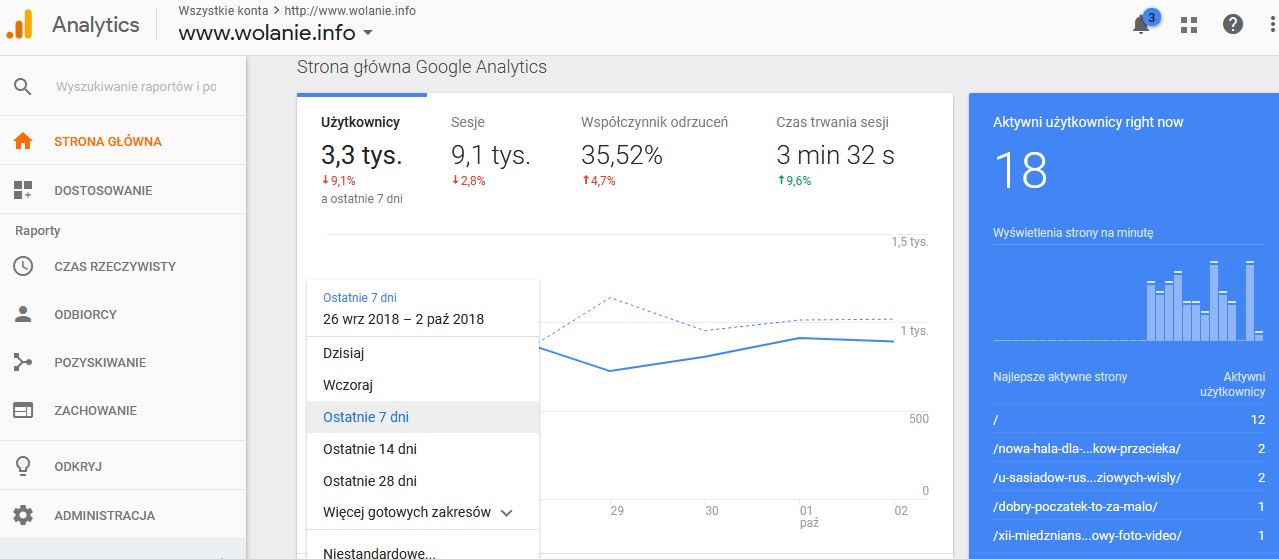Choose Wczoraj date range

tap(423, 385)
